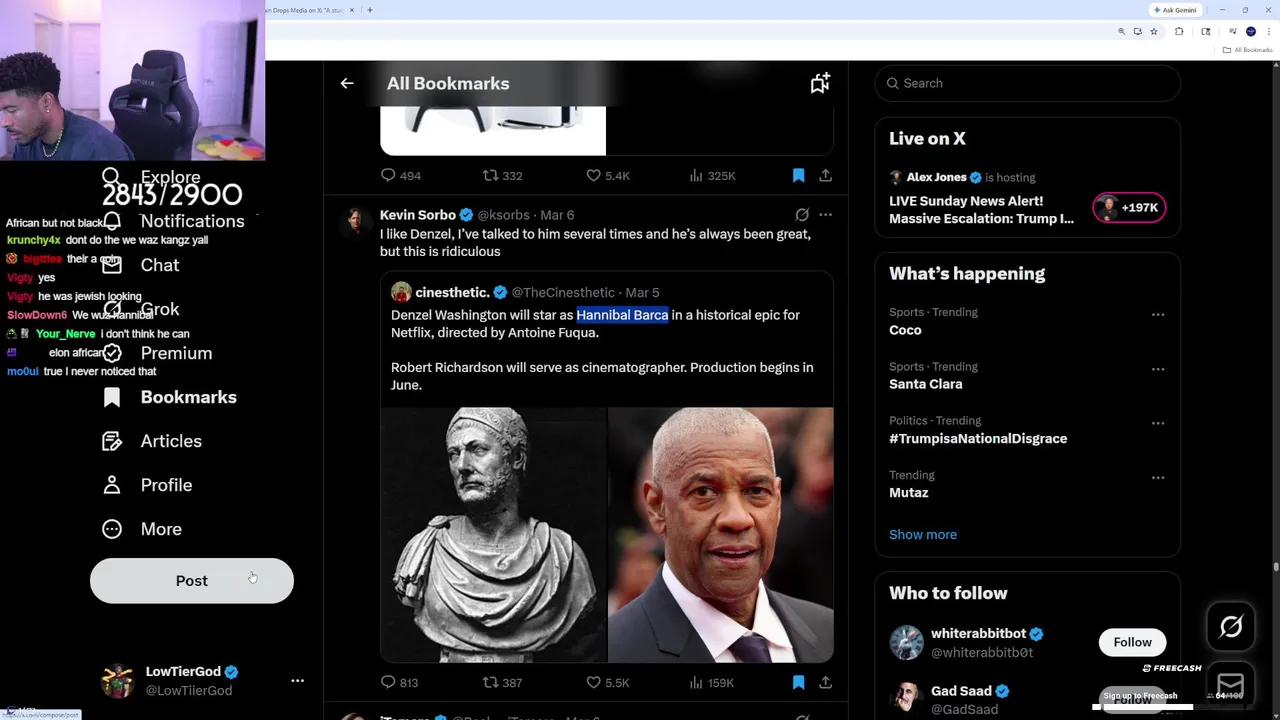This screenshot has height=720, width=1280.
Task: Open Santa Clara trending topic
Action: click(926, 384)
